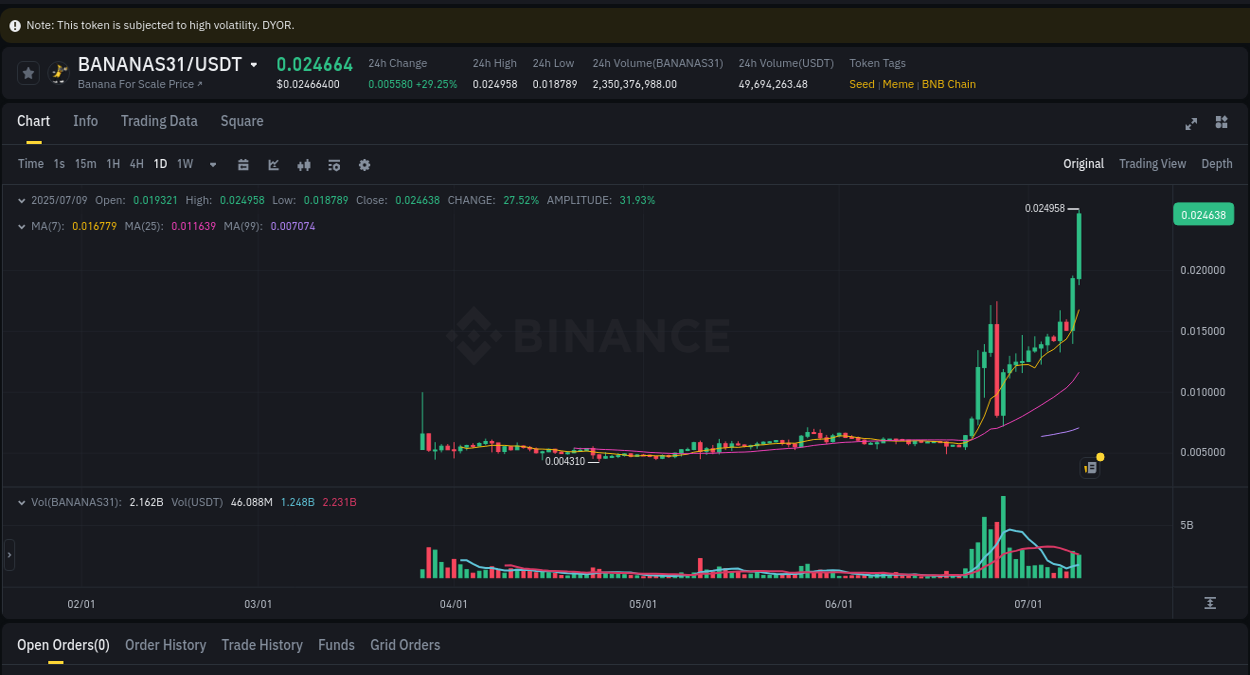Open the BANANAS31/USDT pair selector dropdown
Screen dimensions: 1250x675
(x=255, y=63)
